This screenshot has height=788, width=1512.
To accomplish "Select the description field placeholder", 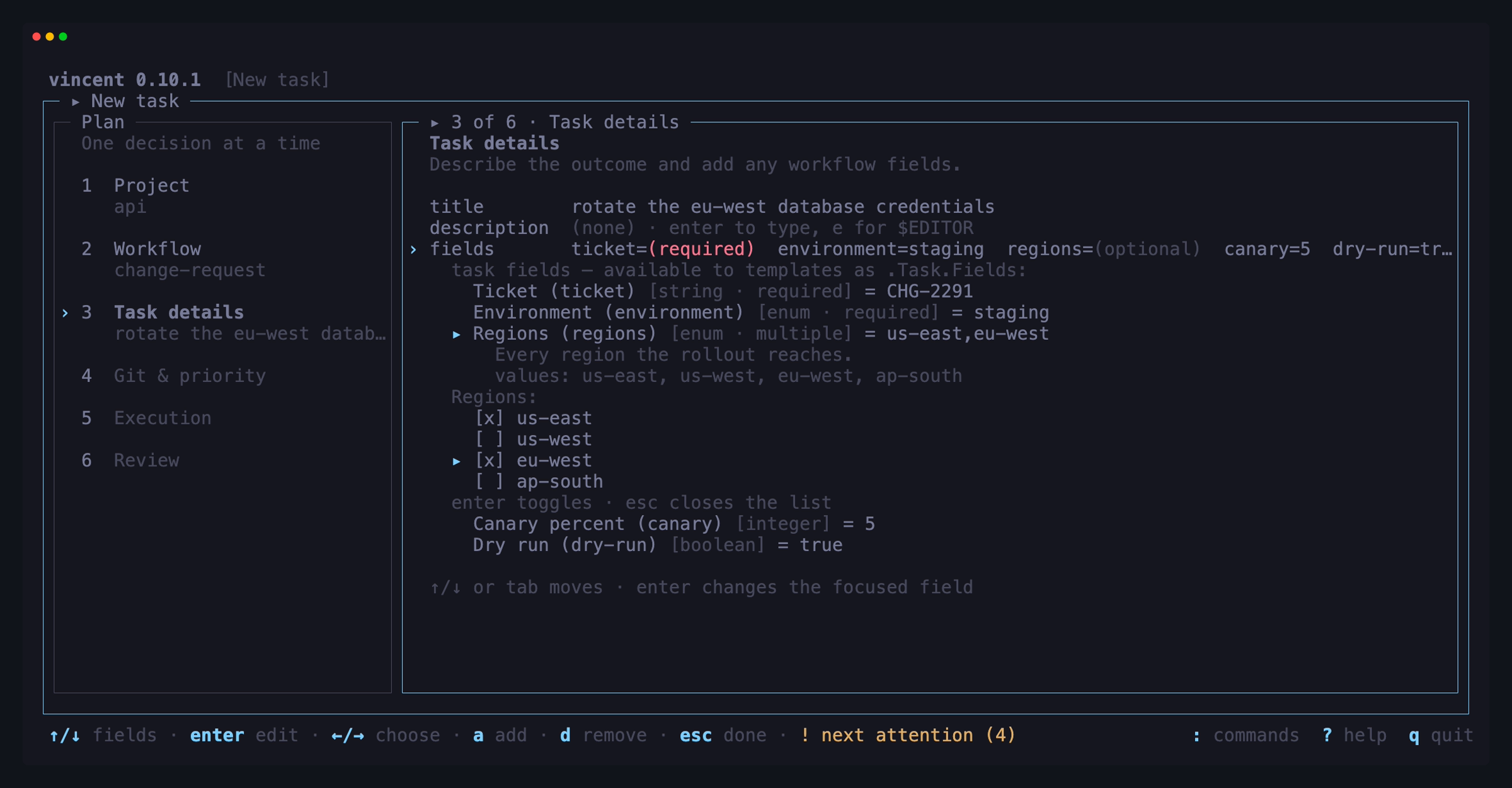I will pos(772,228).
